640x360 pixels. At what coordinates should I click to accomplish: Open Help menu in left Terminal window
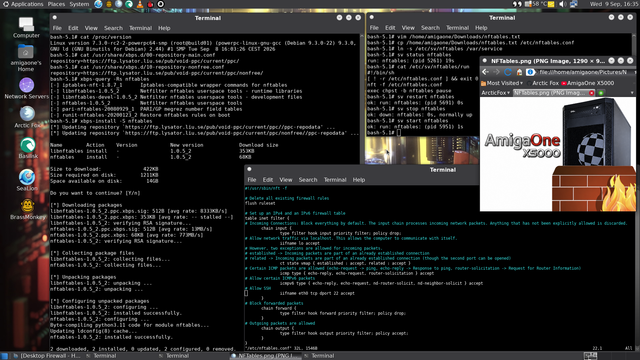point(164,28)
